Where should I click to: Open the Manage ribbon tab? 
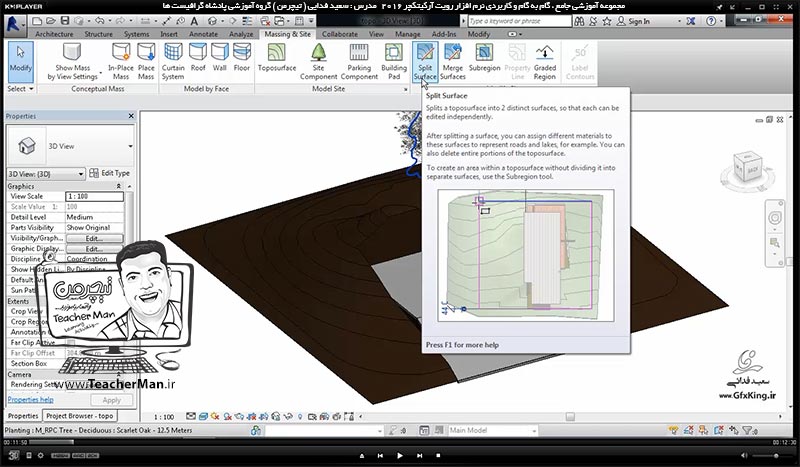point(408,34)
